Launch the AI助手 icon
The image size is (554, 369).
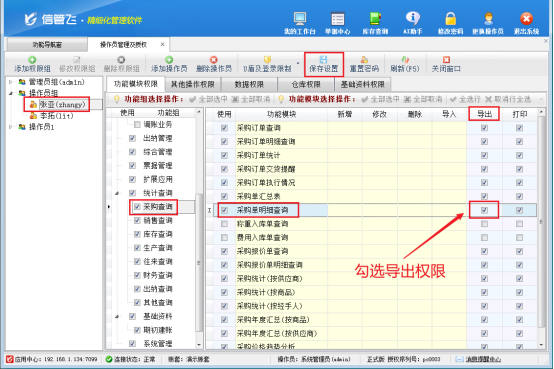[x=413, y=23]
